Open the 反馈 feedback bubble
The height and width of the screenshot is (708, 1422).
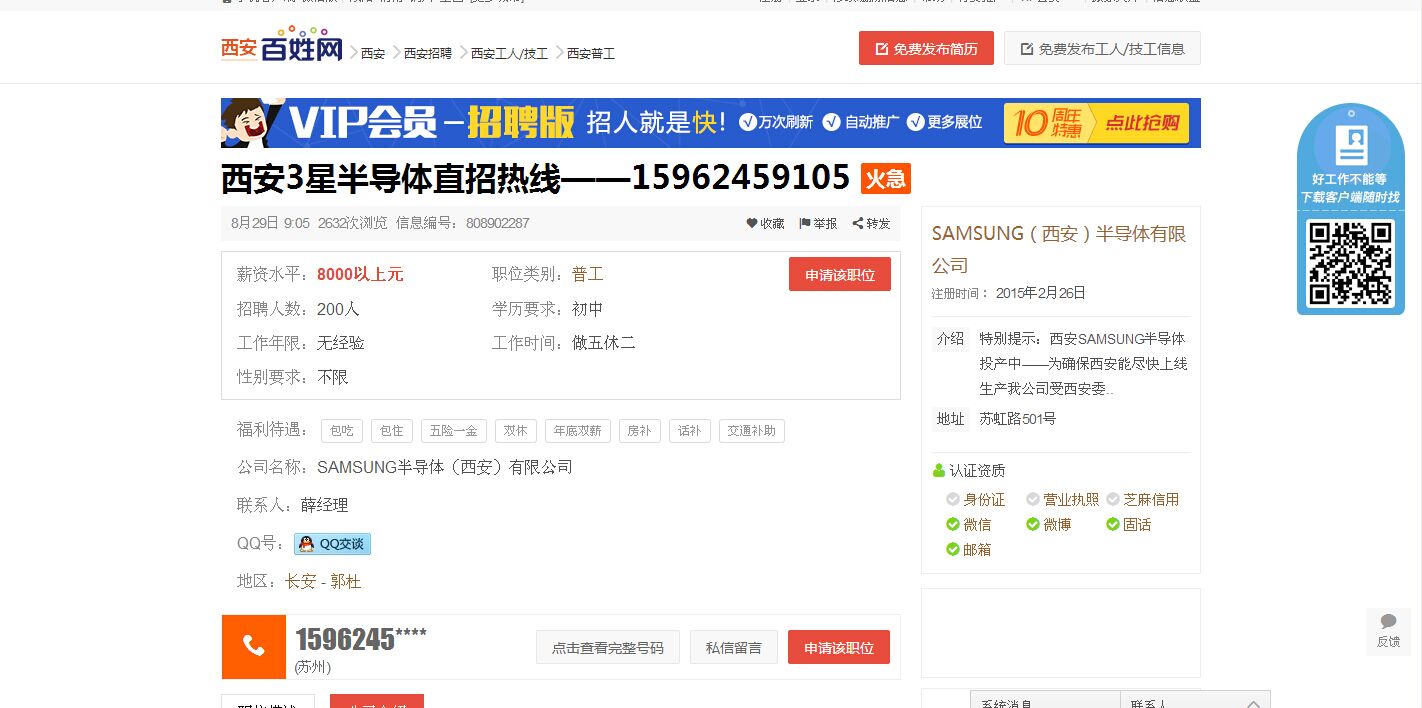coord(1389,631)
